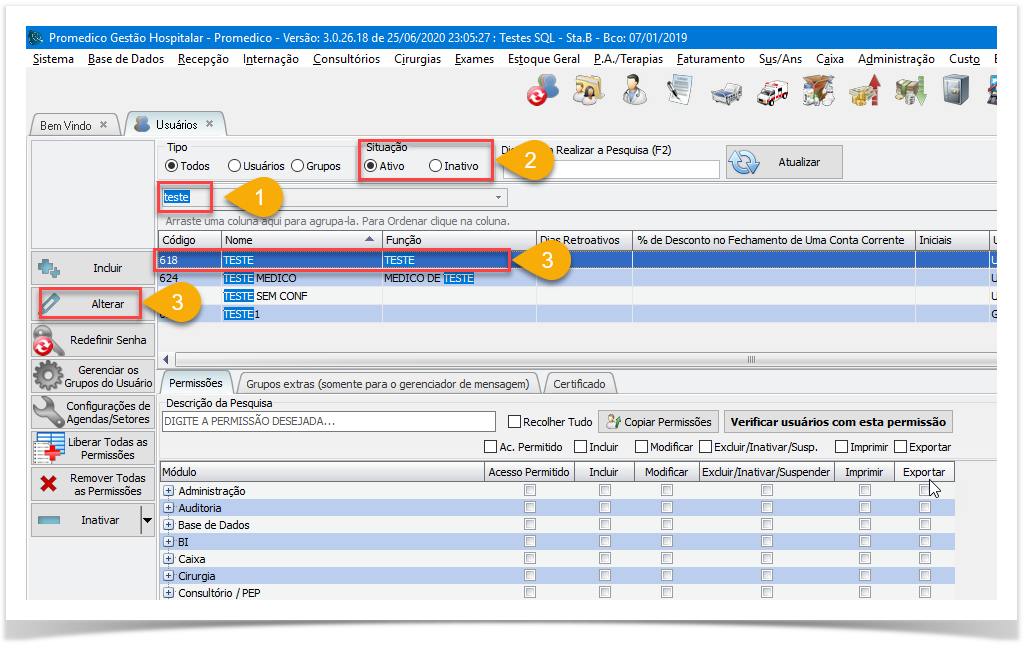This screenshot has height=649, width=1031.
Task: Click the safe vault toolbar icon
Action: [x=955, y=91]
